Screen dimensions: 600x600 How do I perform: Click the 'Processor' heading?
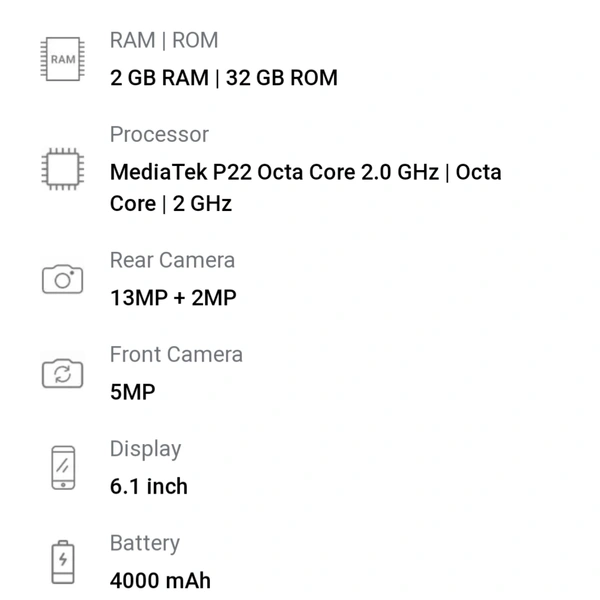point(159,135)
